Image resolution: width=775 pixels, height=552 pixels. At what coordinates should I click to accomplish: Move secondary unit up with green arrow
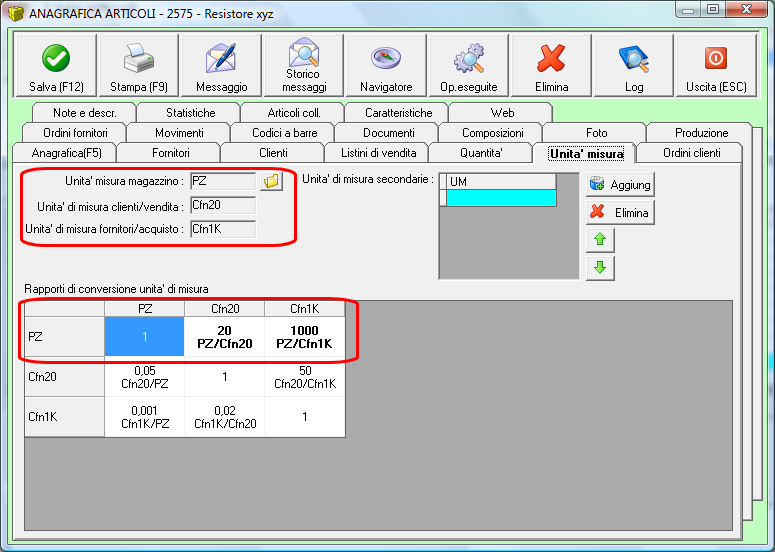pyautogui.click(x=600, y=240)
